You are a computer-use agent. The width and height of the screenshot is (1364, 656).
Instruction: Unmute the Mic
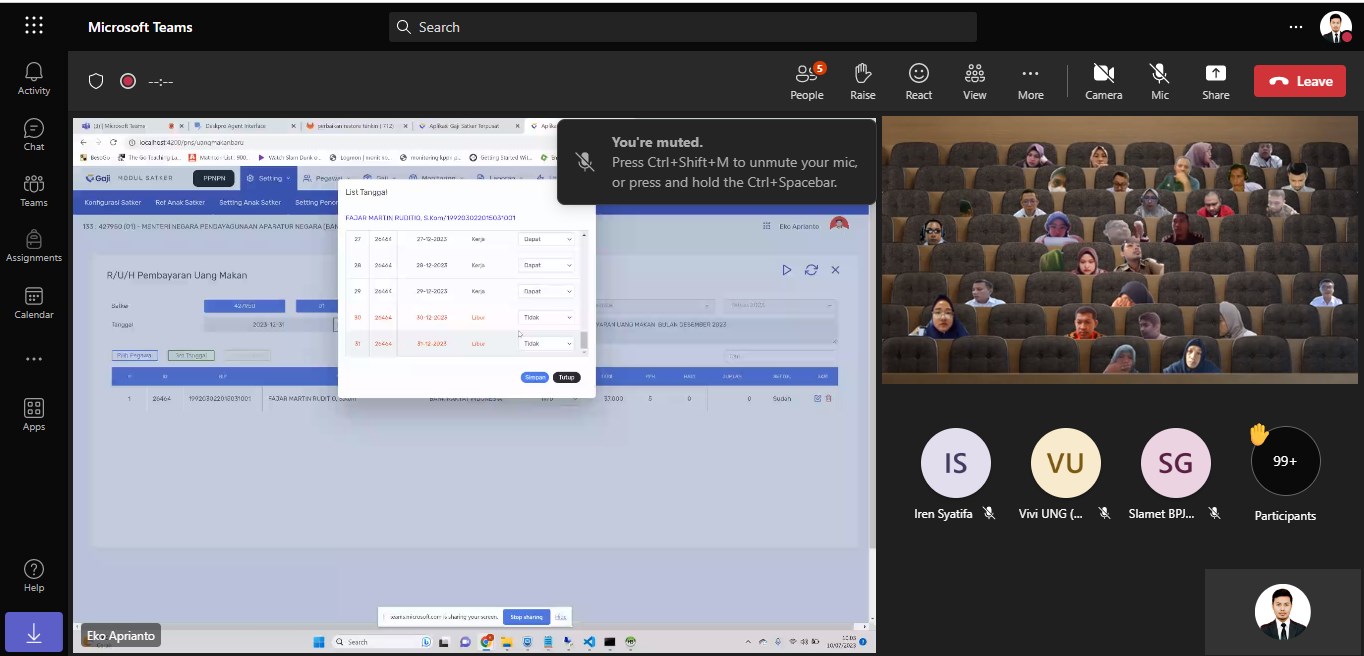[1159, 82]
